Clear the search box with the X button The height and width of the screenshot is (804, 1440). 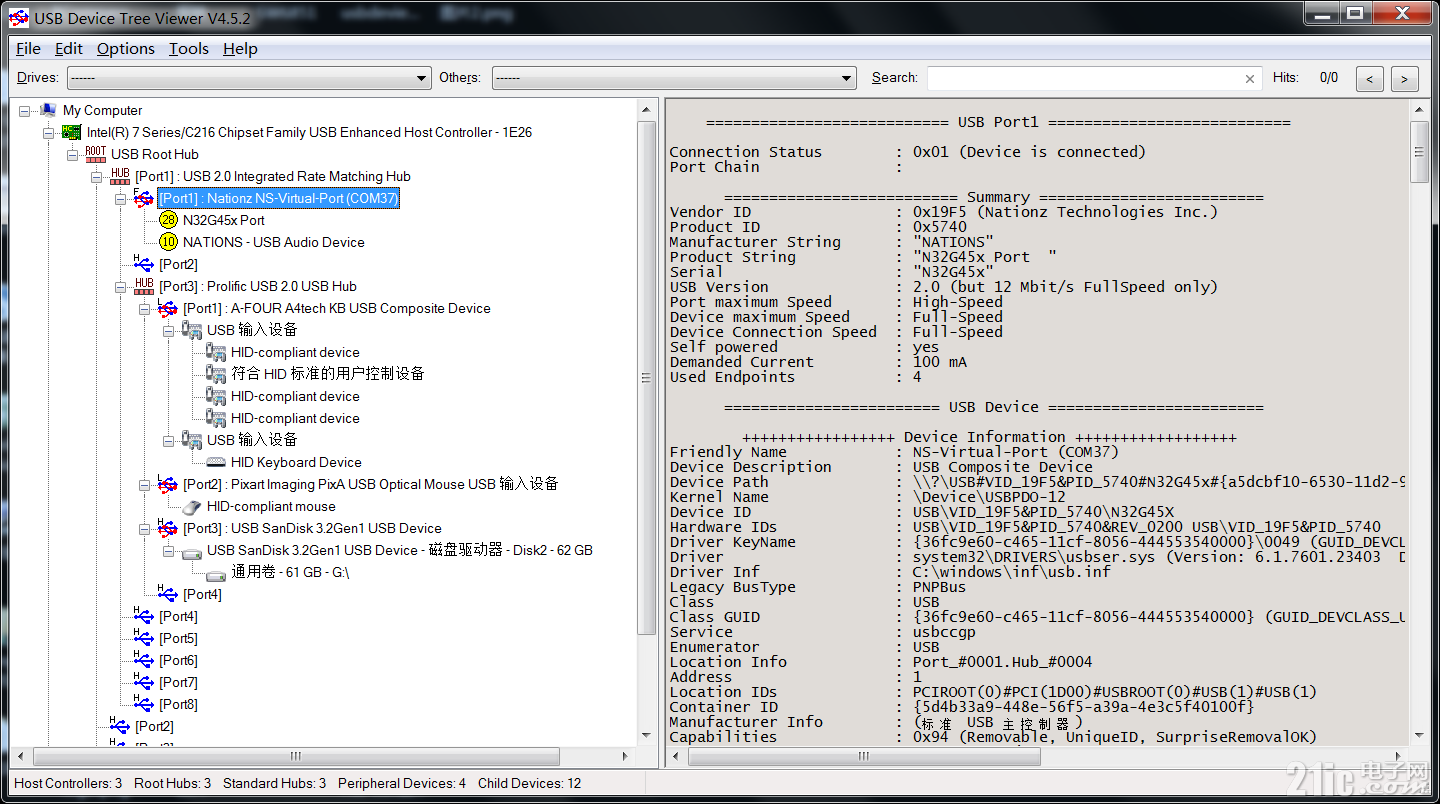click(x=1250, y=78)
